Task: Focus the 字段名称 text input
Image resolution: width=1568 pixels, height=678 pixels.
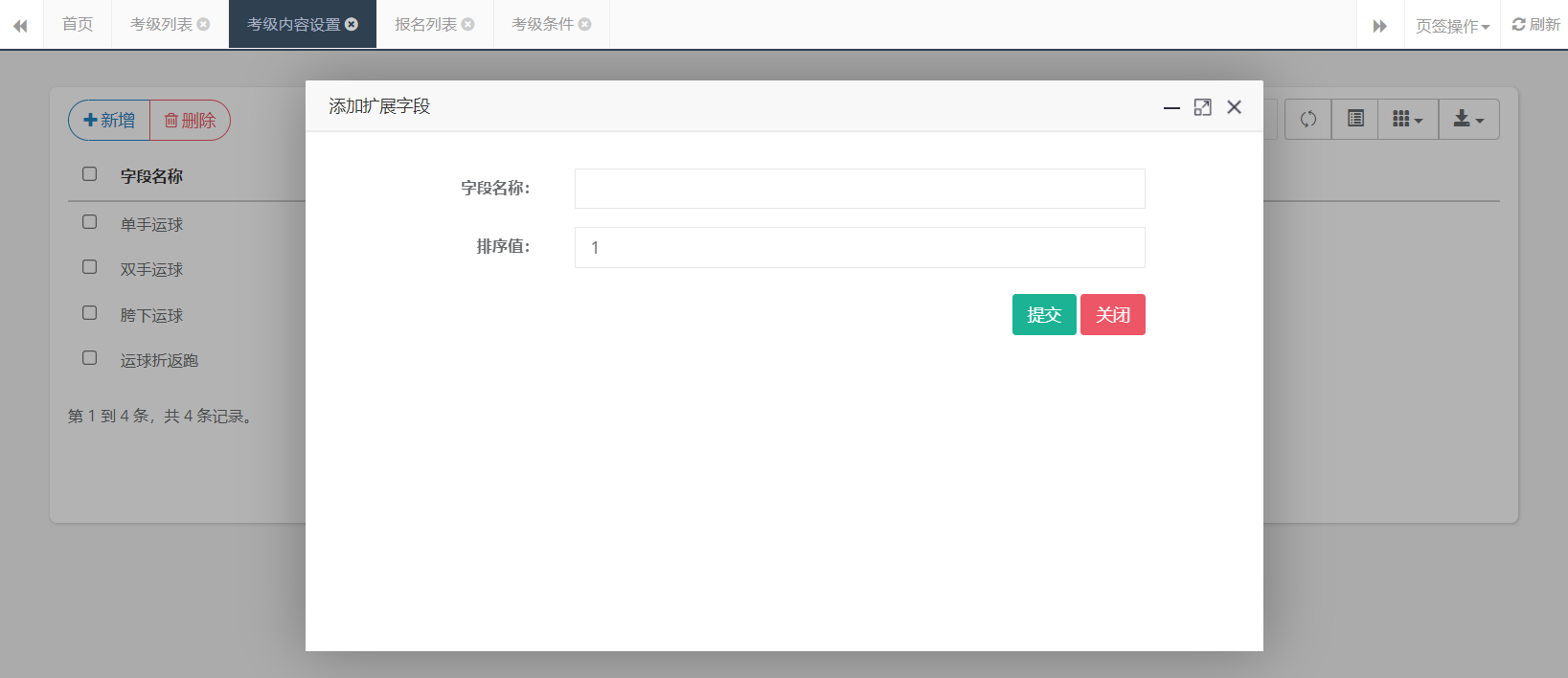Action: point(859,189)
